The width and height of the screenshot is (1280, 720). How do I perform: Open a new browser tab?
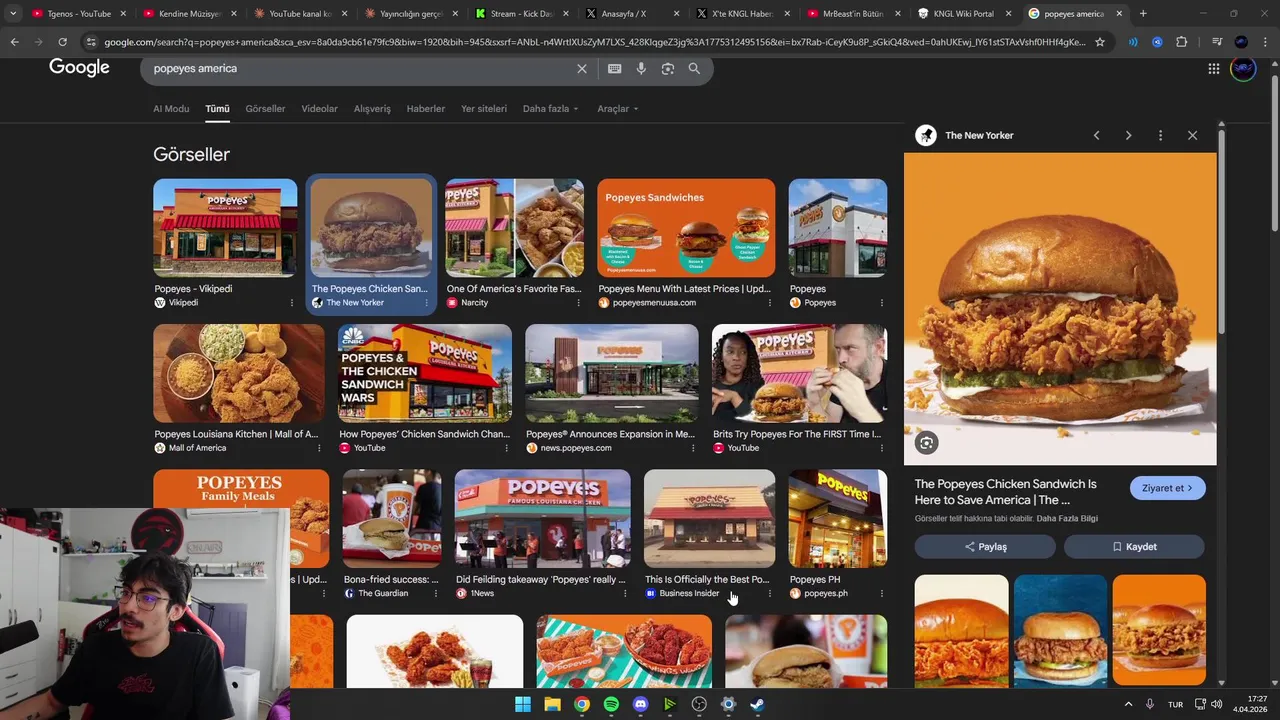pyautogui.click(x=1143, y=14)
